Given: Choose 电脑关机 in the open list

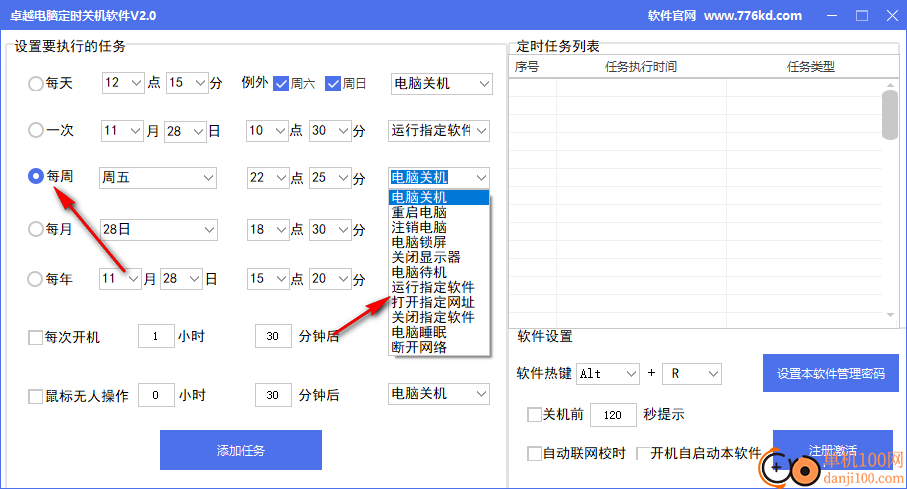Looking at the screenshot, I should [439, 197].
